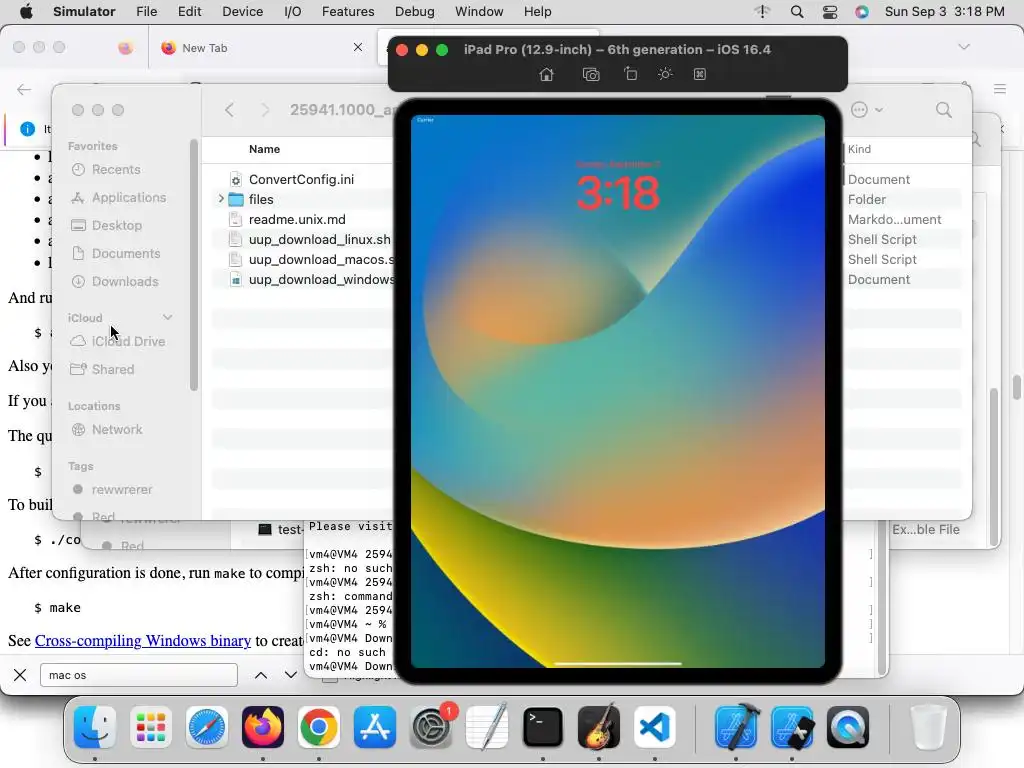The width and height of the screenshot is (1024, 768).
Task: Open Control Center in menu bar
Action: coord(830,12)
